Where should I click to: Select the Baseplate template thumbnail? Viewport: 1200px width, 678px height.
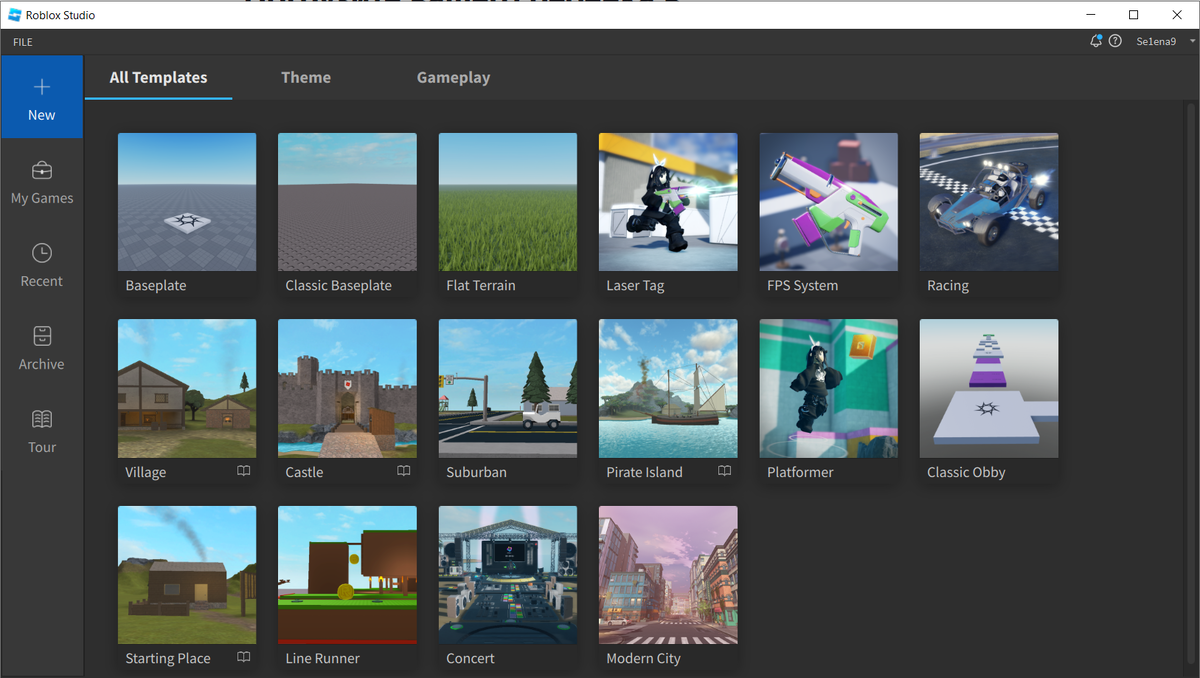tap(187, 202)
